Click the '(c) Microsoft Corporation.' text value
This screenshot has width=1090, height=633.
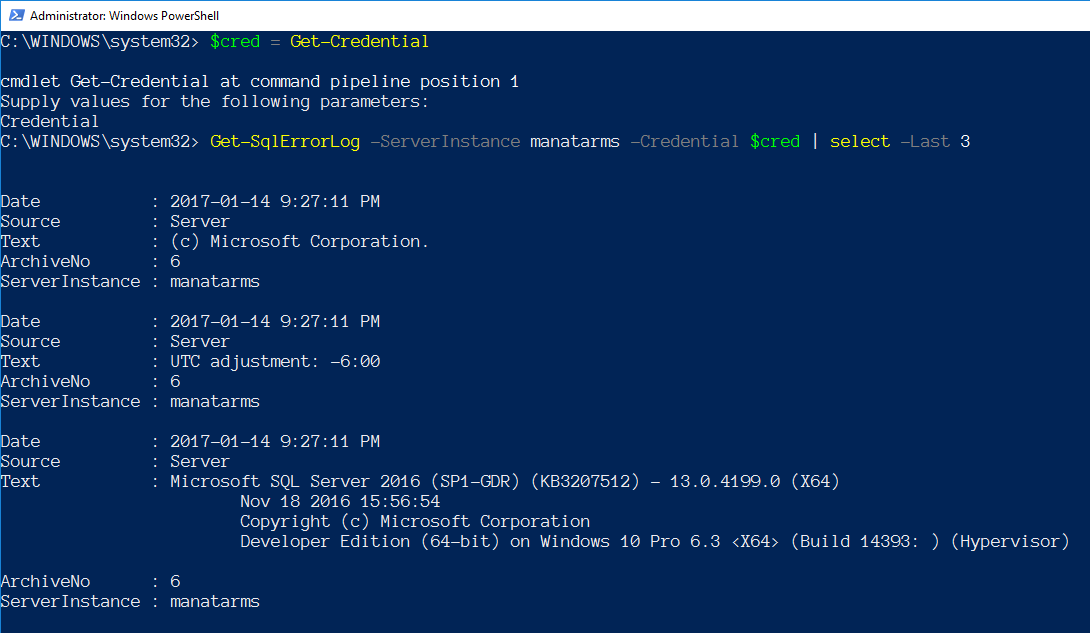(300, 242)
